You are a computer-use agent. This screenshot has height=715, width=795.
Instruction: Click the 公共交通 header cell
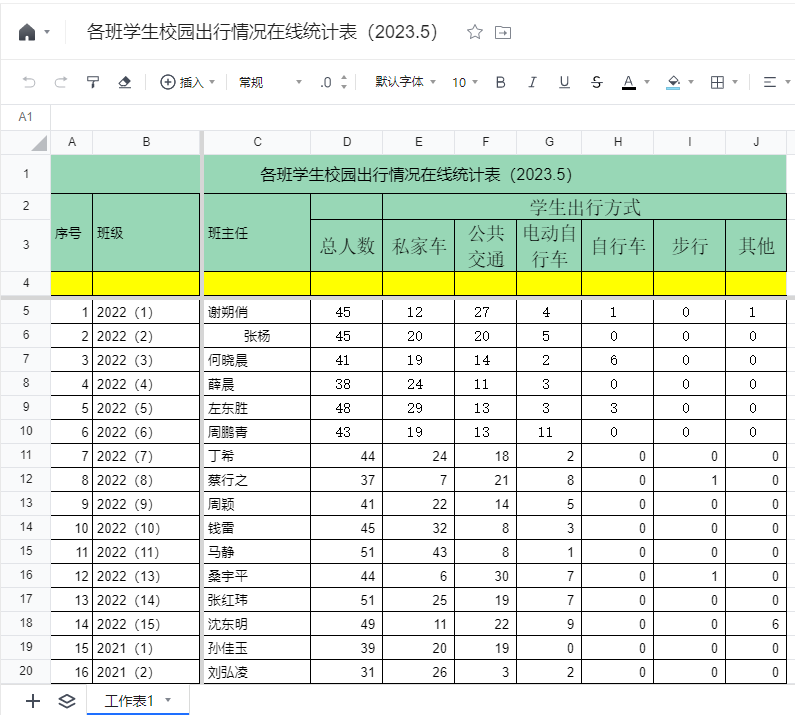click(x=486, y=246)
